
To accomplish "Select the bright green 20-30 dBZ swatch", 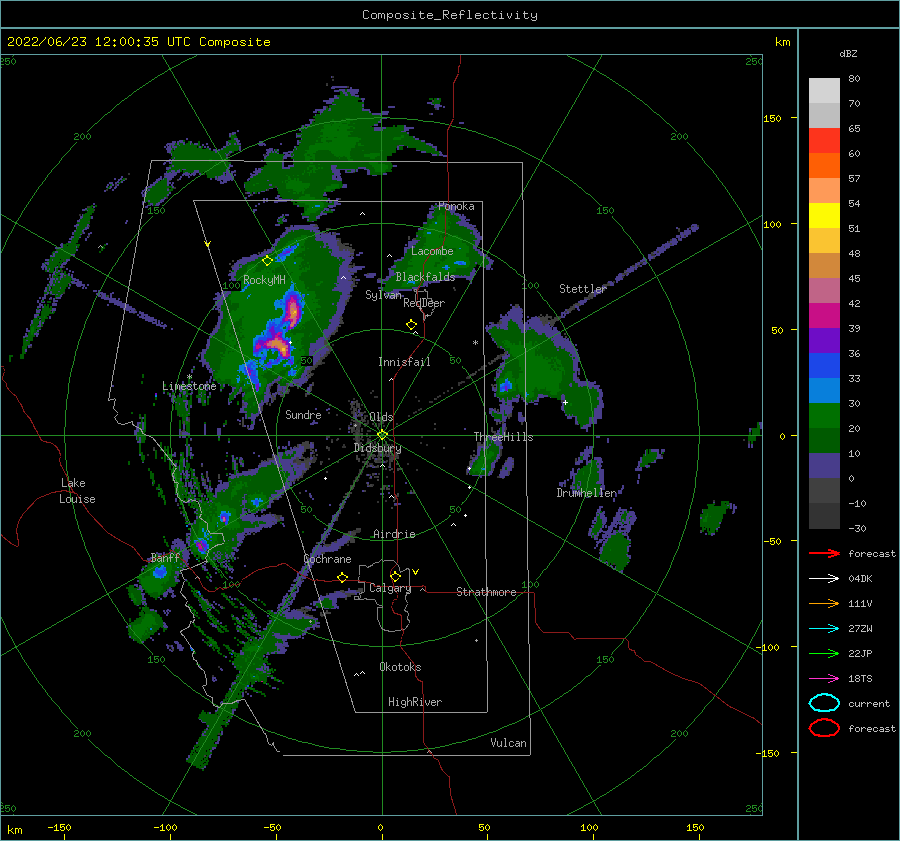I will [x=824, y=415].
